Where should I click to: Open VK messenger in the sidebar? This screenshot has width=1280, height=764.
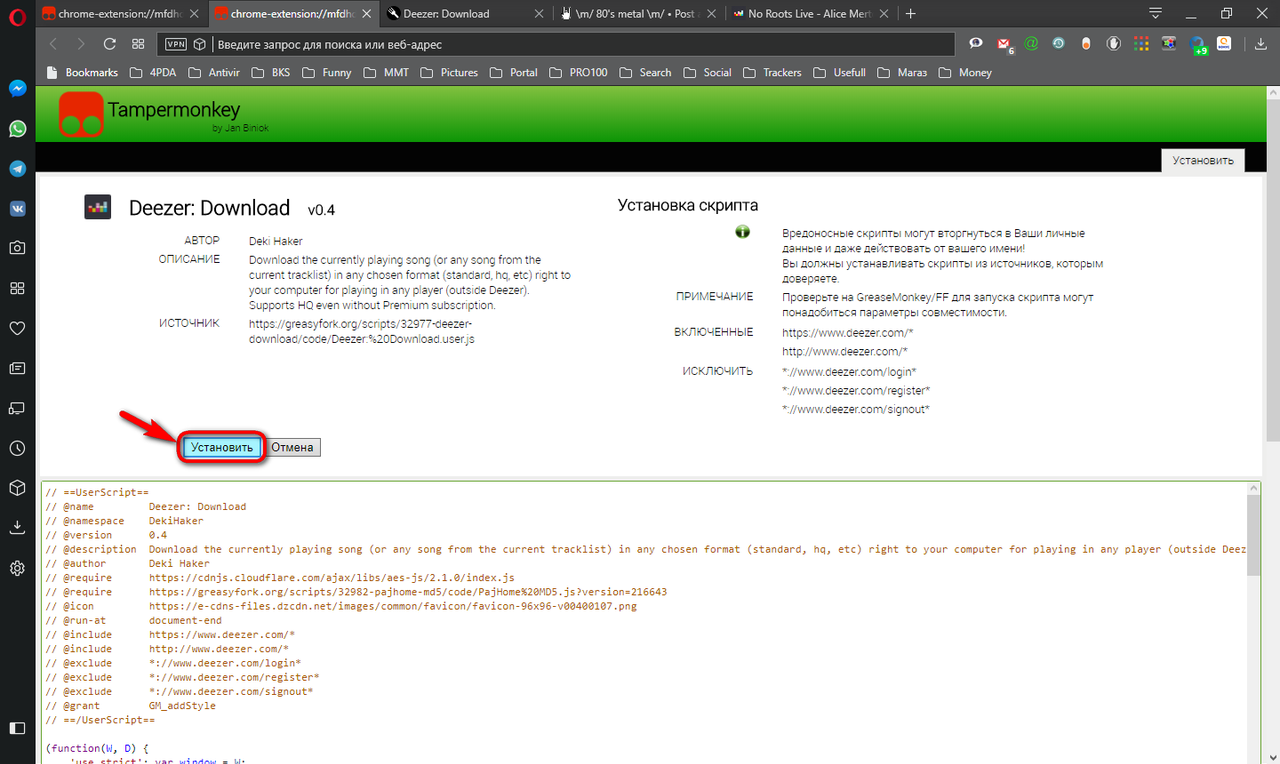coord(17,208)
